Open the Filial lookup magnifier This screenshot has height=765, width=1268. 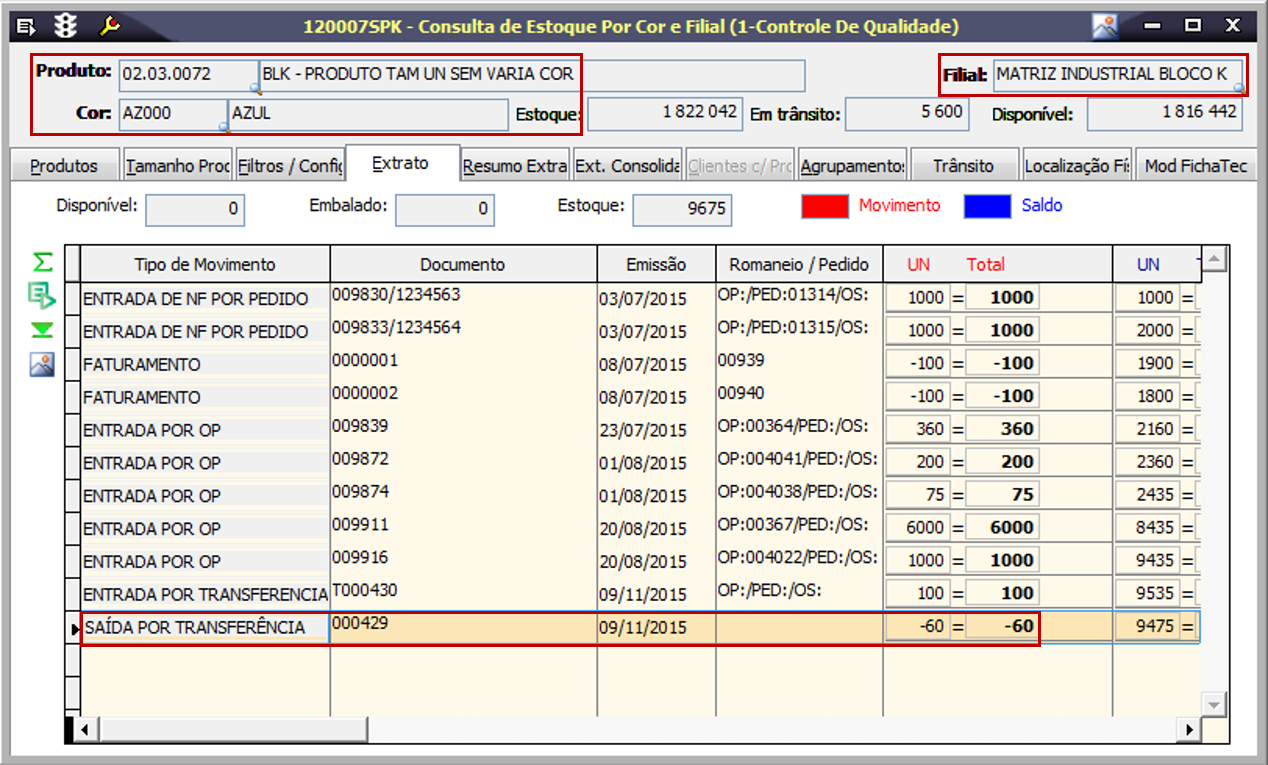coord(1239,88)
